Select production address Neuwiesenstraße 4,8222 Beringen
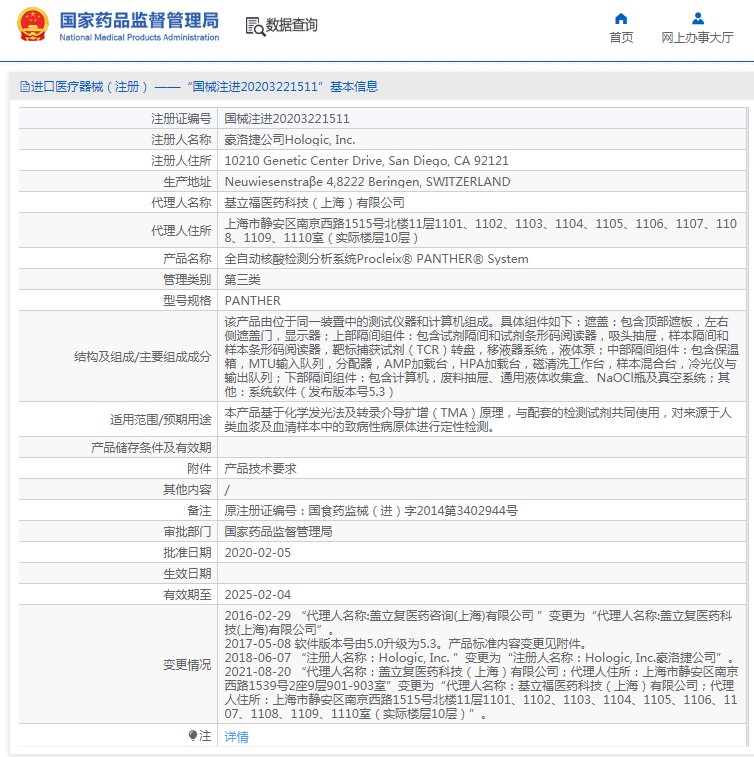Viewport: 754px width, 757px height. click(x=367, y=182)
